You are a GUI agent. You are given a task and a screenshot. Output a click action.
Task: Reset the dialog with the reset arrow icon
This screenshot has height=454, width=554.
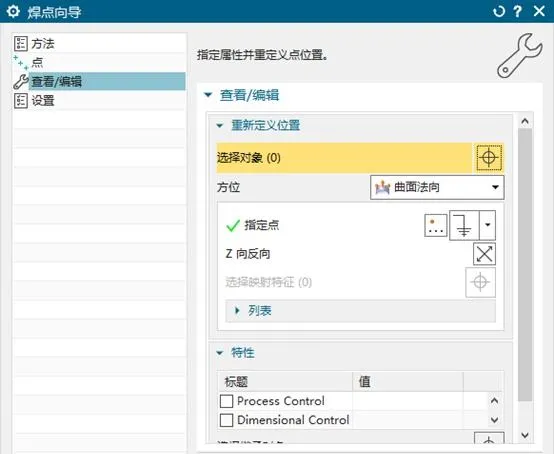[499, 12]
